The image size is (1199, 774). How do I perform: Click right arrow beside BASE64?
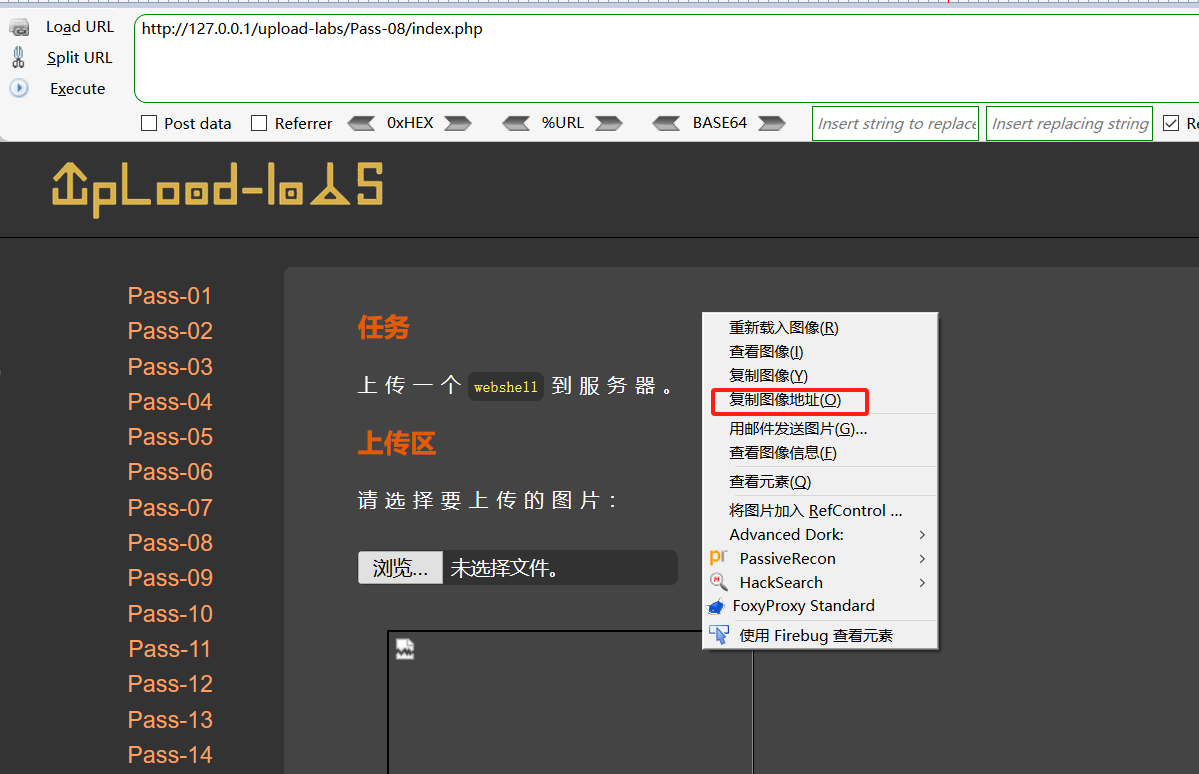[x=772, y=123]
